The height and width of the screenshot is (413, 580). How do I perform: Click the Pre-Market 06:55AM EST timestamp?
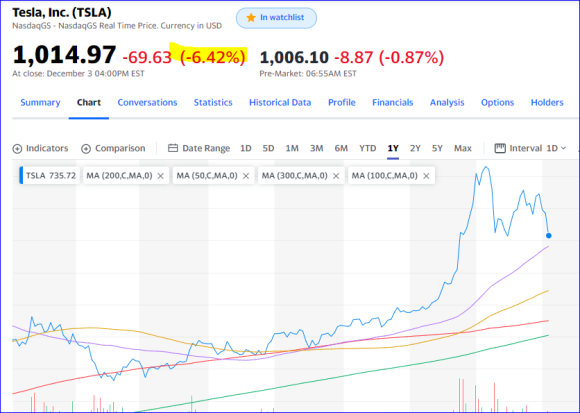[x=308, y=74]
